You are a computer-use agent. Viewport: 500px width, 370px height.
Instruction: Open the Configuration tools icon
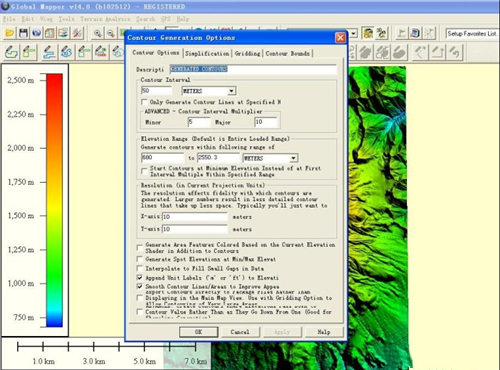pyautogui.click(x=77, y=33)
